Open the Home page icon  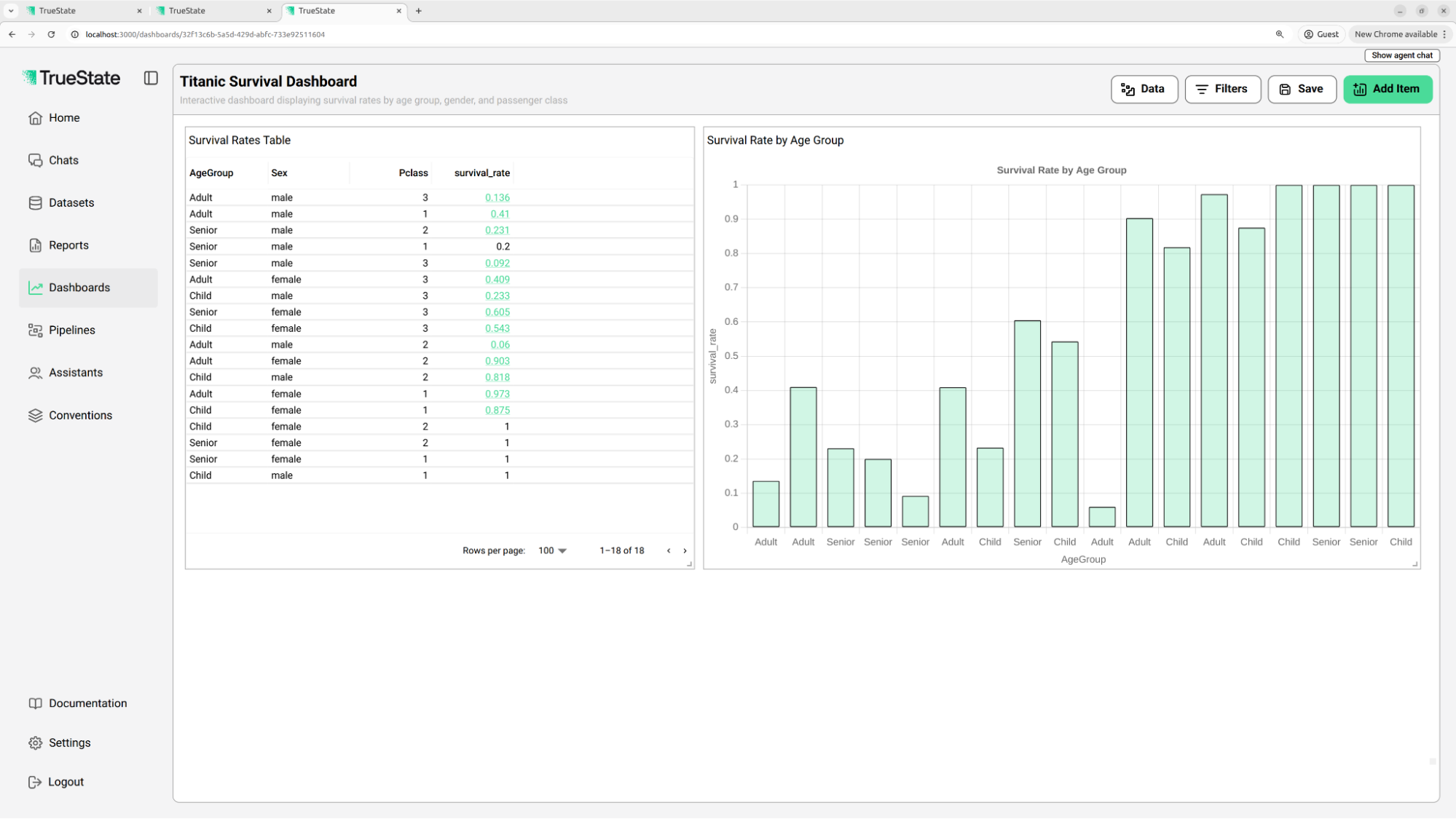click(x=35, y=118)
